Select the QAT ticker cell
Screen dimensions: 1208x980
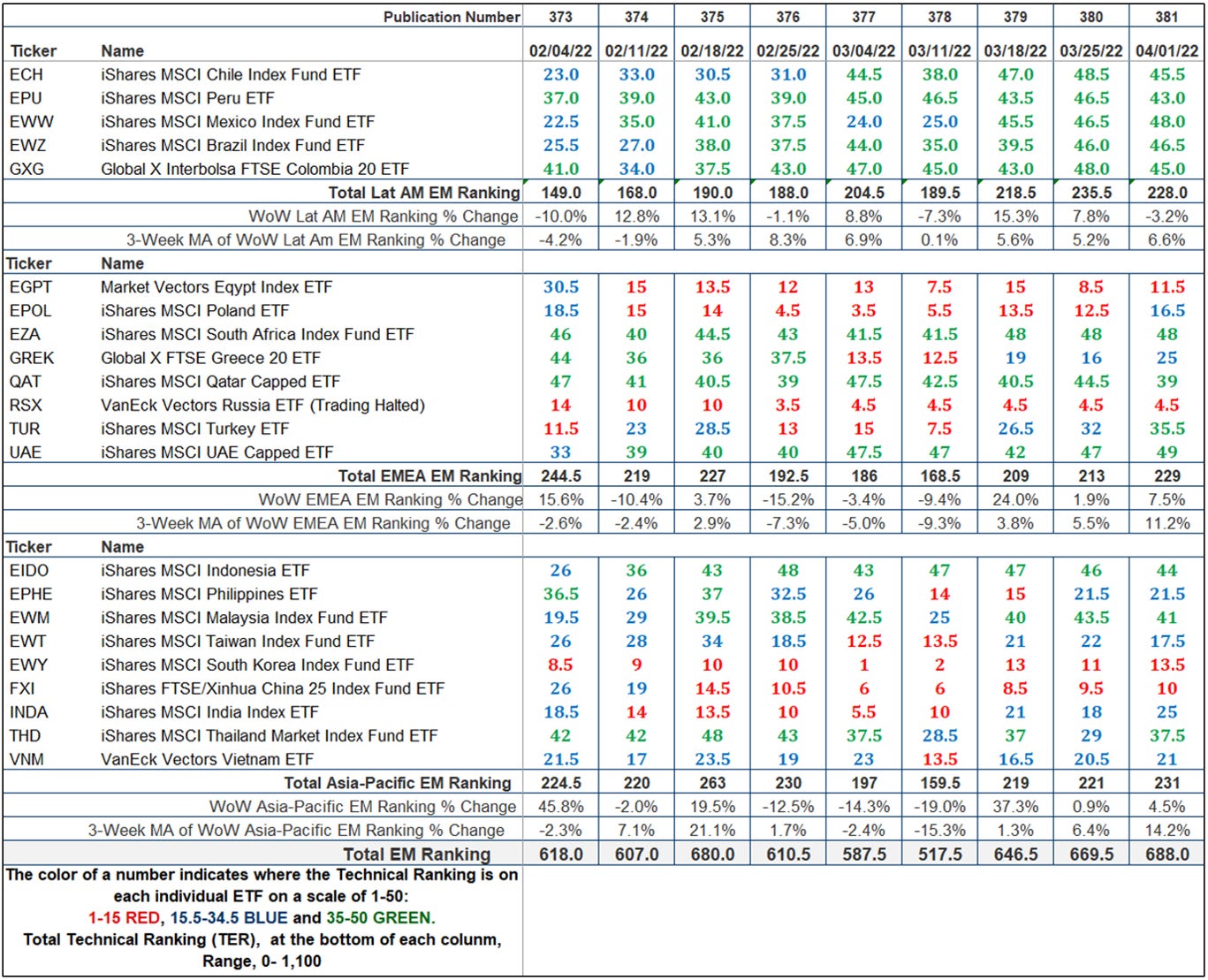click(x=26, y=382)
